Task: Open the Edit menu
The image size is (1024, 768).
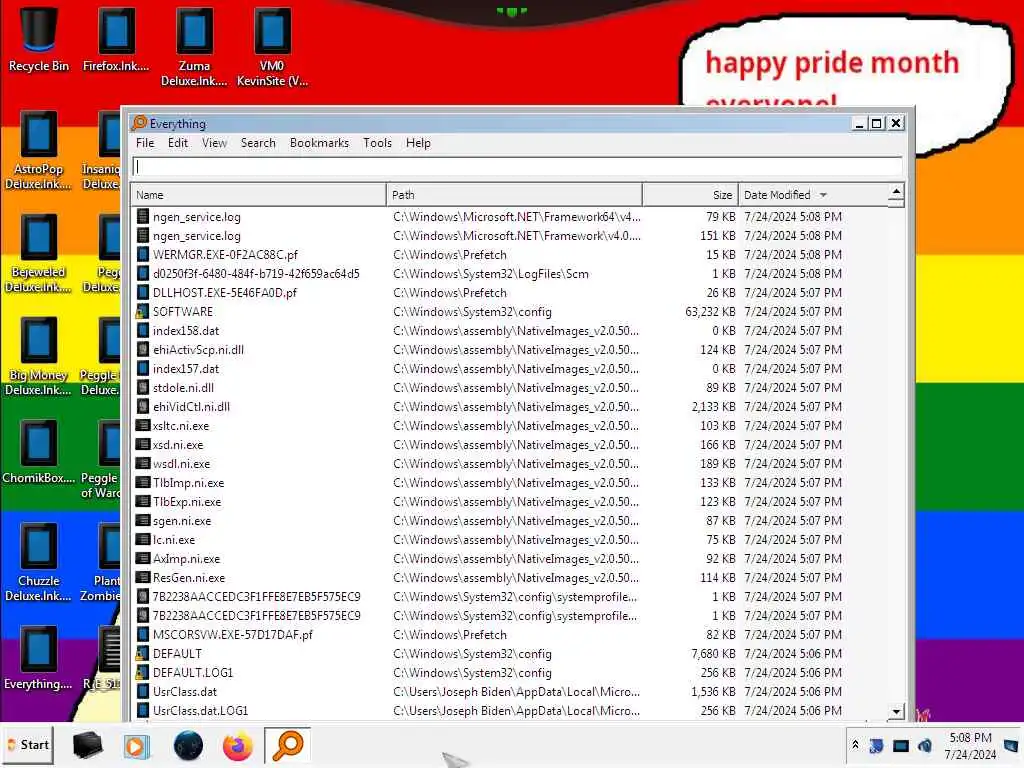Action: [x=178, y=143]
